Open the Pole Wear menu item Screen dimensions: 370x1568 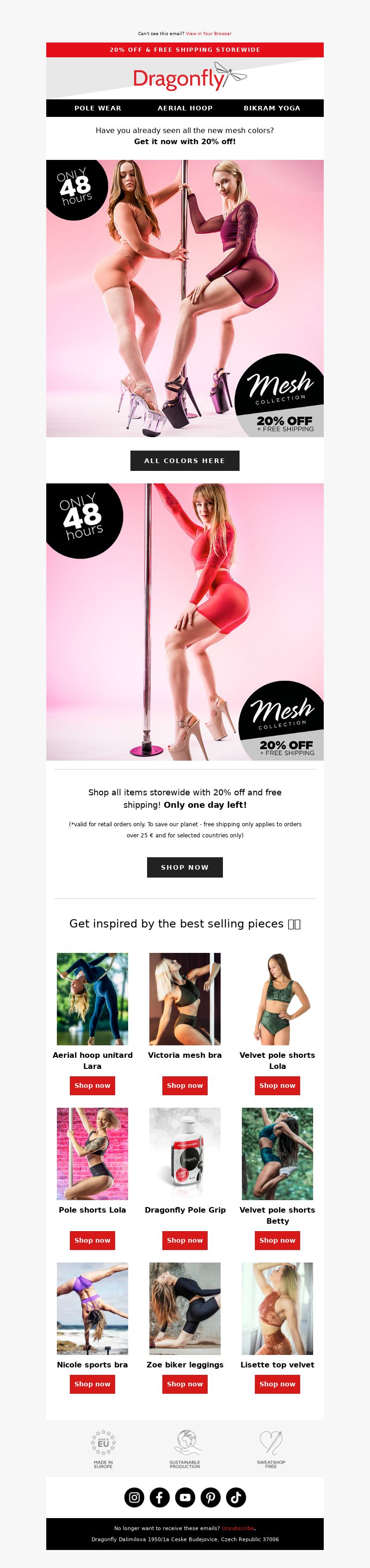(98, 108)
